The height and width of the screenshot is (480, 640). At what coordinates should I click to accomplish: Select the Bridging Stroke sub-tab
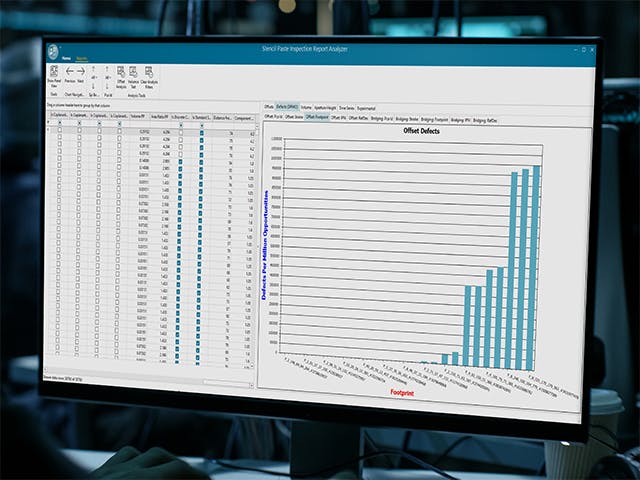pos(407,119)
